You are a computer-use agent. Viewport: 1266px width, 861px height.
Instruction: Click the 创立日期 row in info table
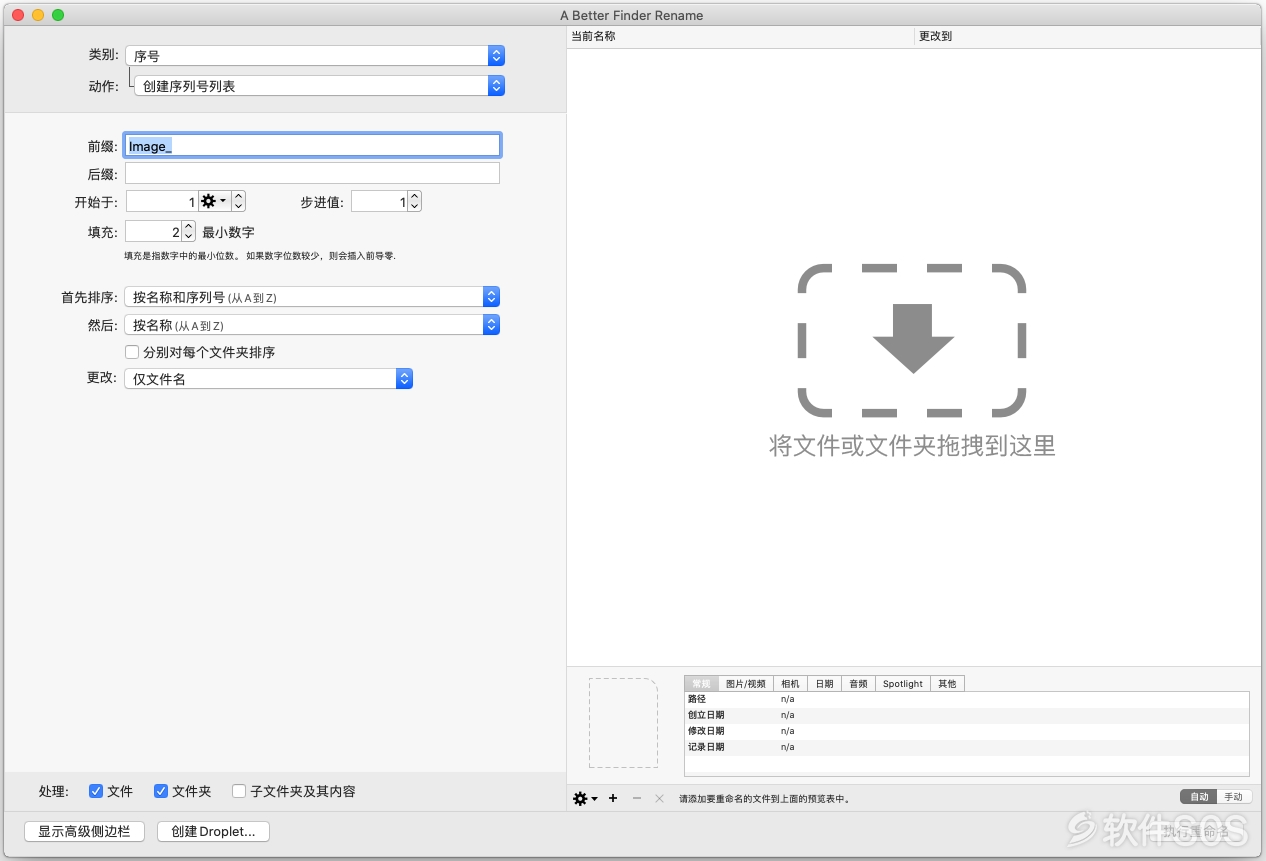coord(967,715)
